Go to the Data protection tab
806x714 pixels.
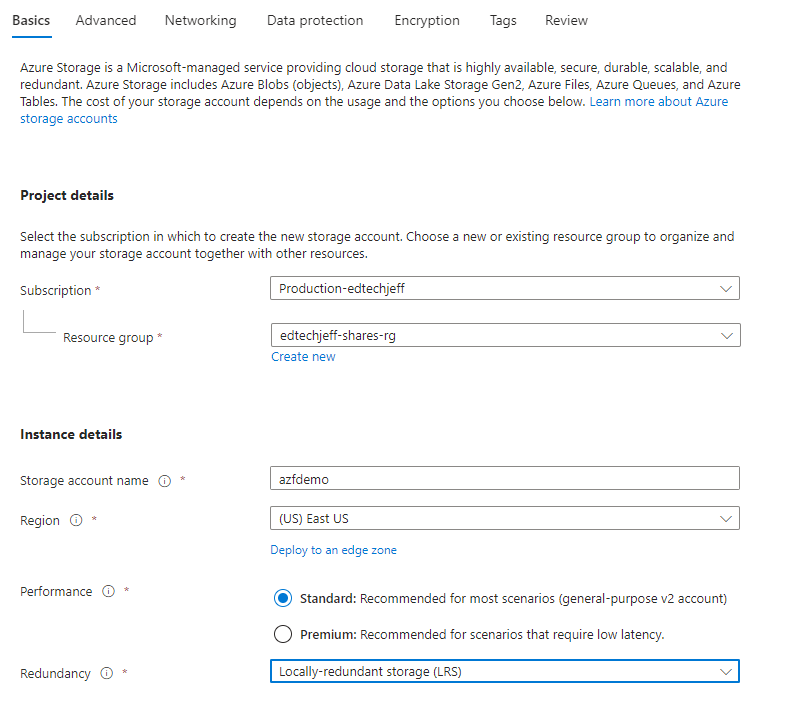point(315,20)
